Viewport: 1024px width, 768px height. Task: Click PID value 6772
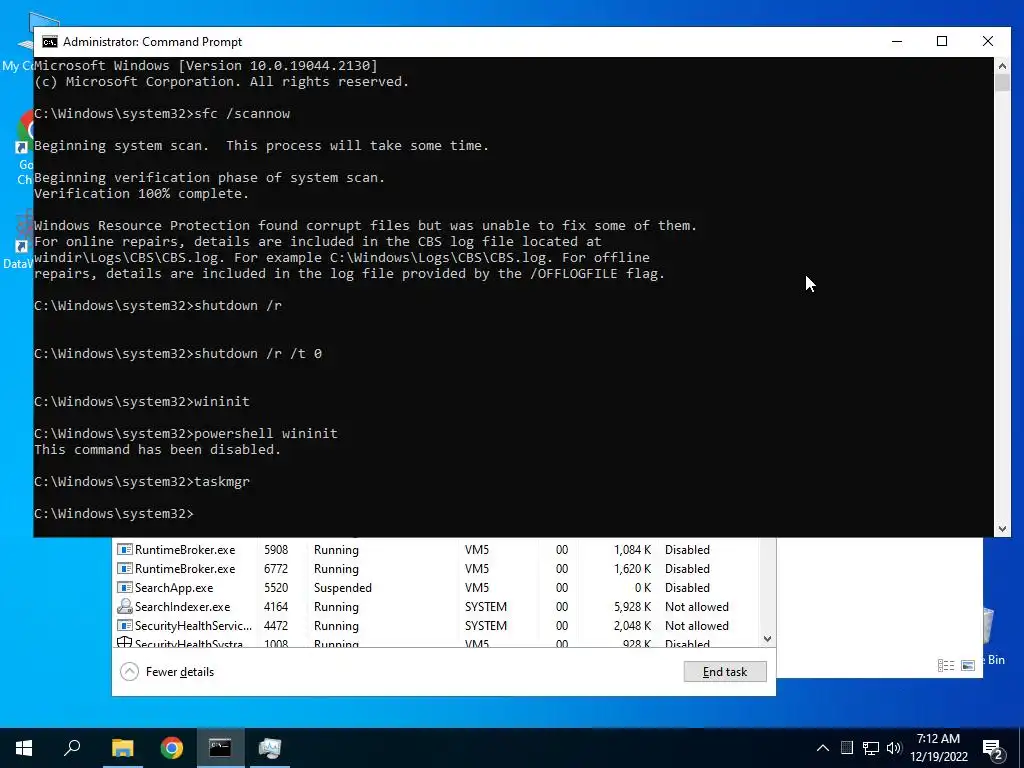[276, 569]
